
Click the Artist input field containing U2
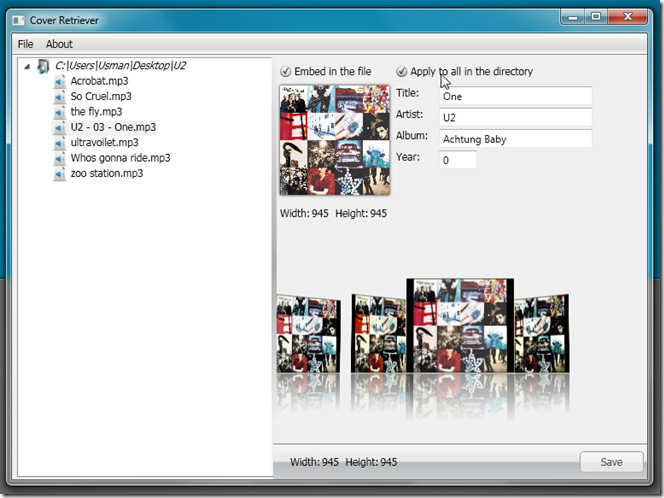click(x=515, y=117)
